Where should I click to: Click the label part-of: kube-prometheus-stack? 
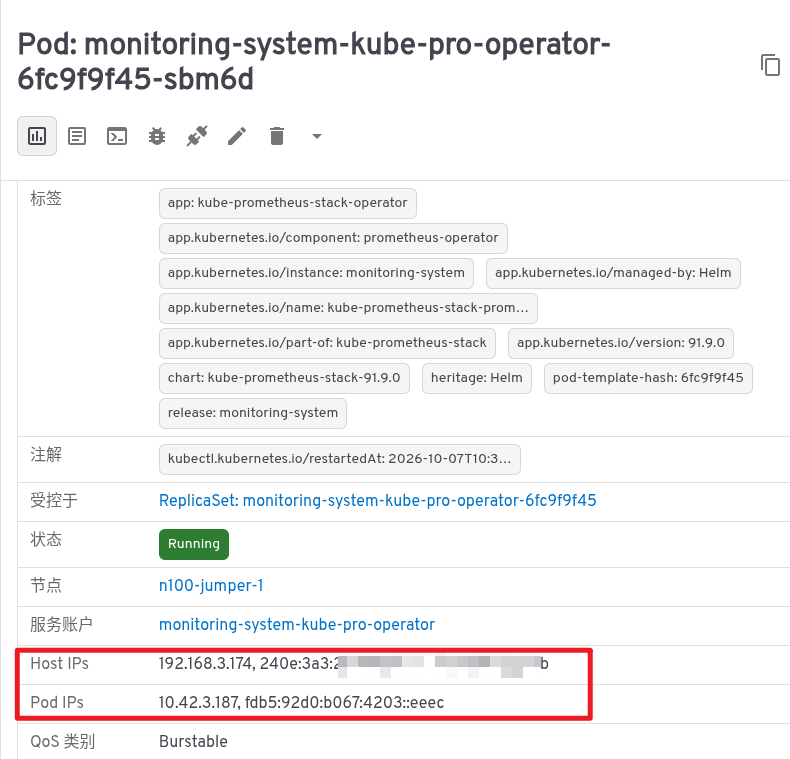[x=327, y=343]
